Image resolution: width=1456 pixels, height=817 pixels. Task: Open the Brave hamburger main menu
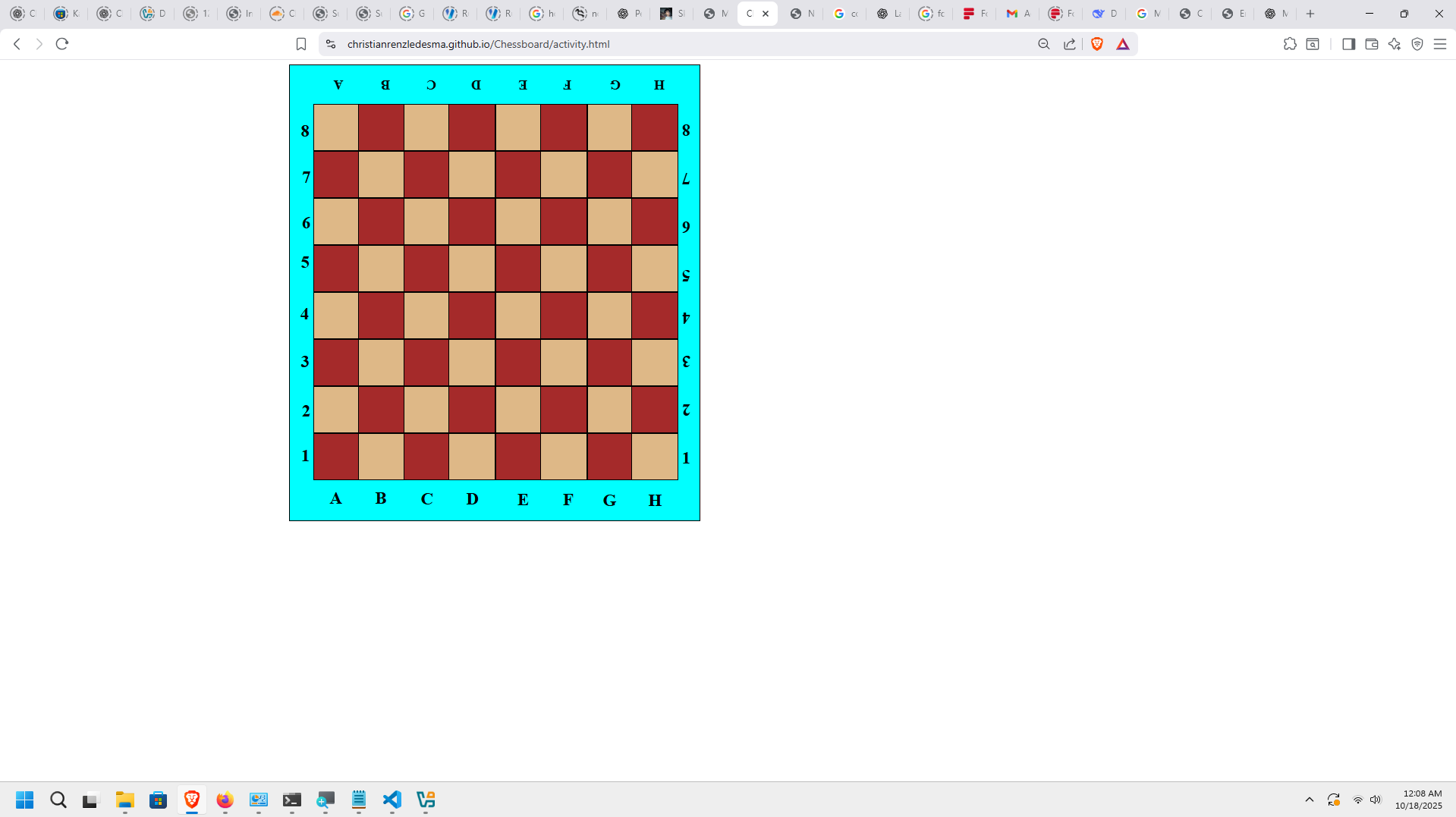click(1440, 44)
